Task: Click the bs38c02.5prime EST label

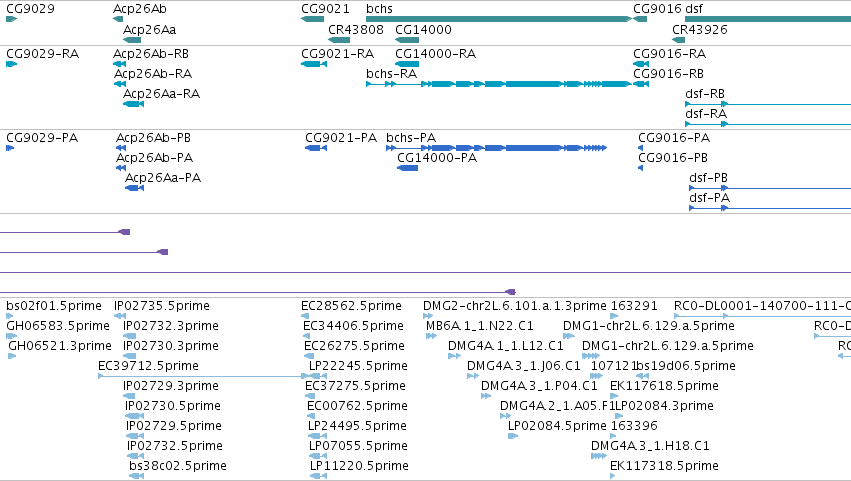Action: click(178, 466)
